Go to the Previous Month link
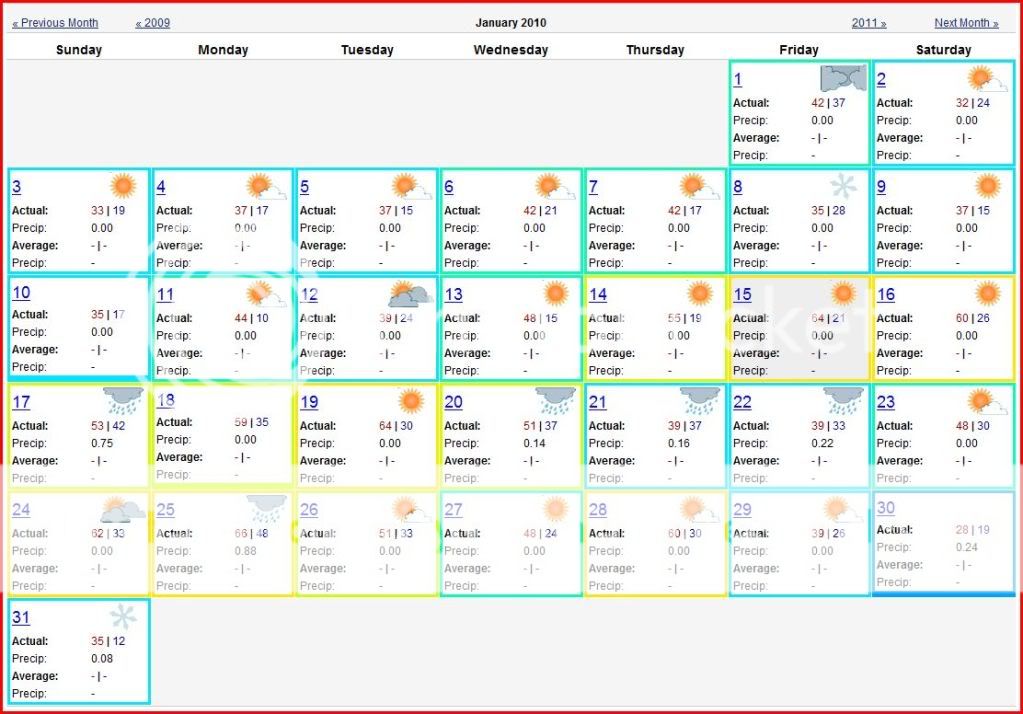The image size is (1023, 714). pyautogui.click(x=55, y=23)
